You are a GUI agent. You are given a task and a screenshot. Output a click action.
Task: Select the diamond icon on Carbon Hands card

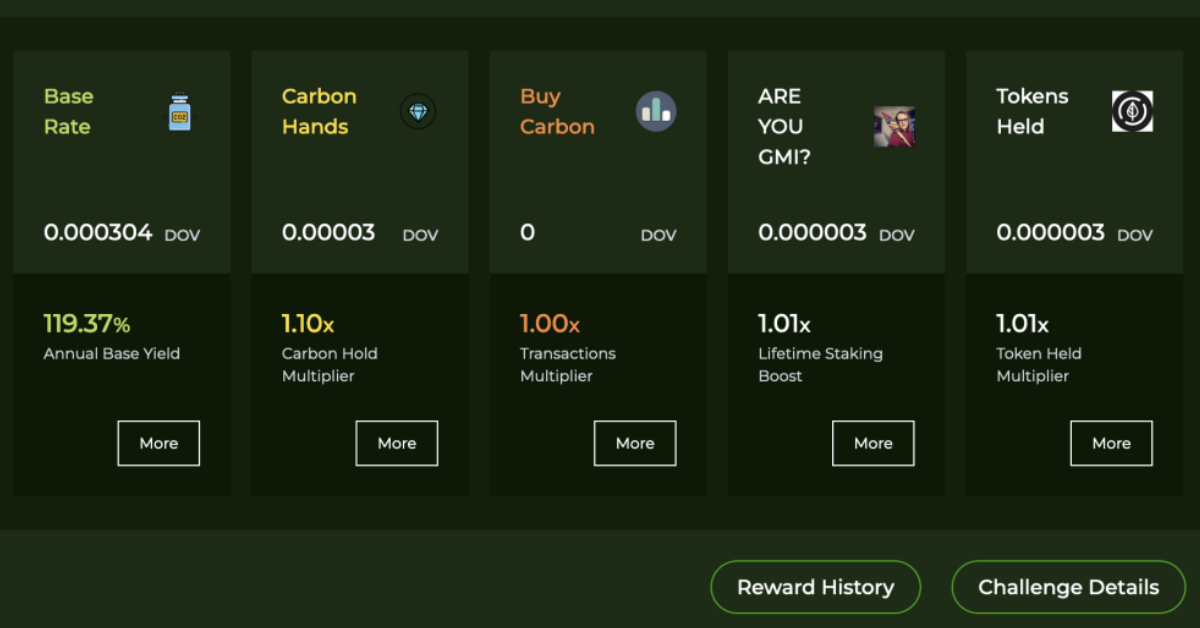tap(418, 111)
